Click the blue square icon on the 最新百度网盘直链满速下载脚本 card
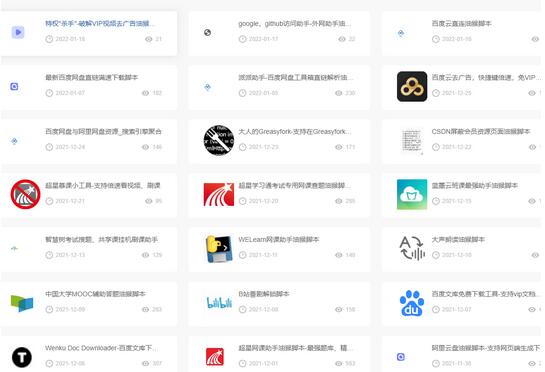The width and height of the screenshot is (545, 372). tap(14, 86)
